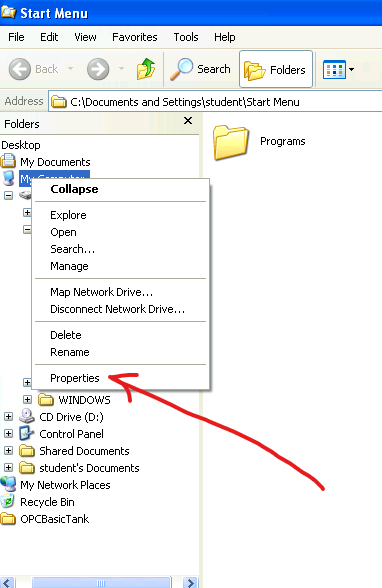
Task: Choose Map Network Drive...
Action: coord(121,292)
